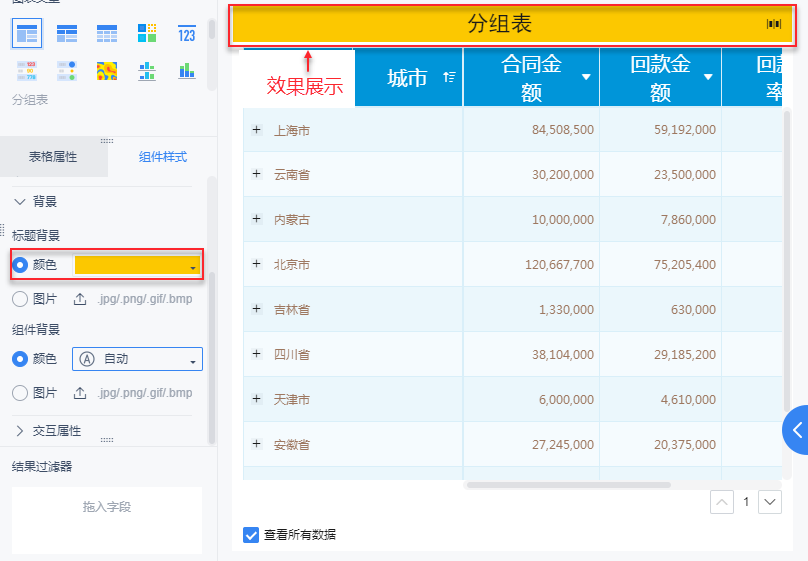Select 颜色 radio under 标题背景

pyautogui.click(x=20, y=265)
